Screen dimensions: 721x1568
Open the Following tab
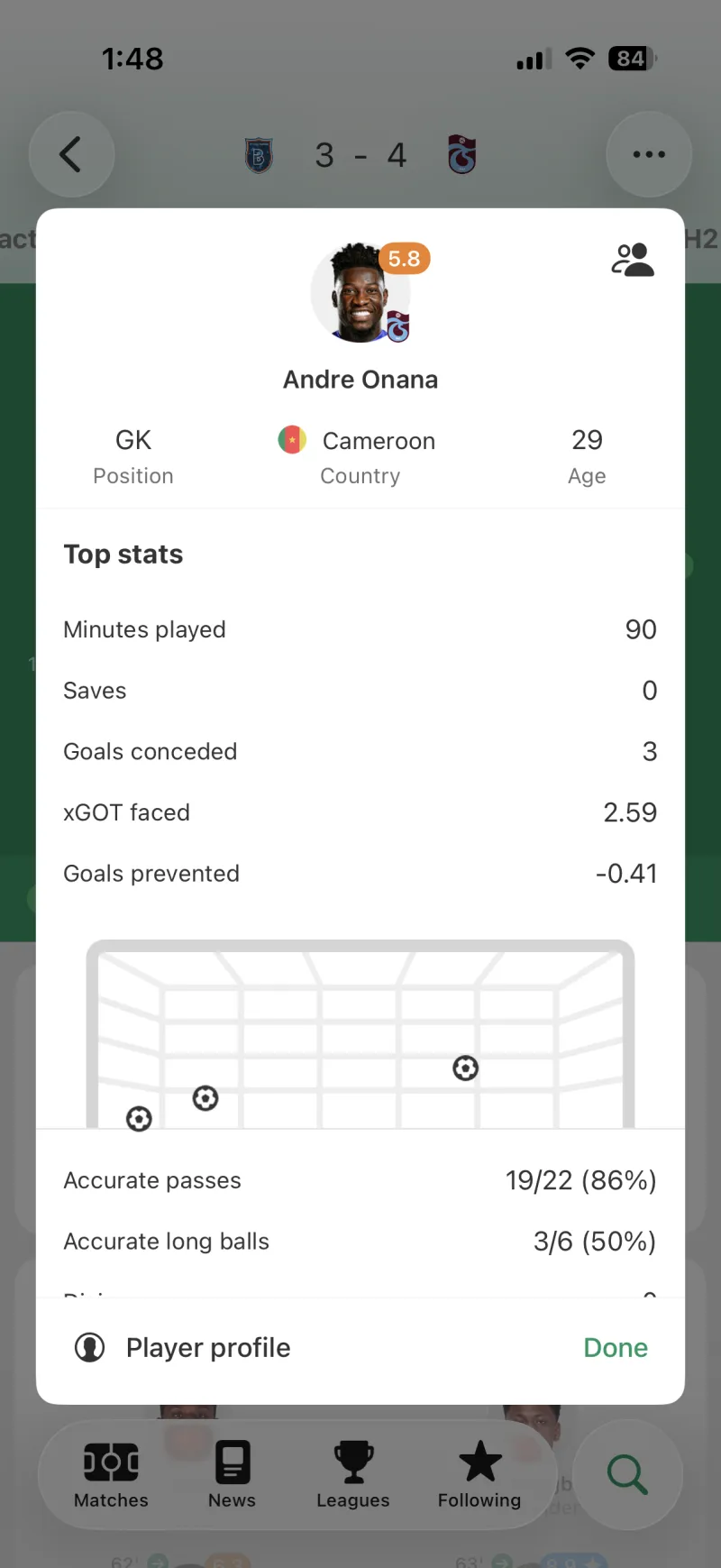pos(479,1474)
